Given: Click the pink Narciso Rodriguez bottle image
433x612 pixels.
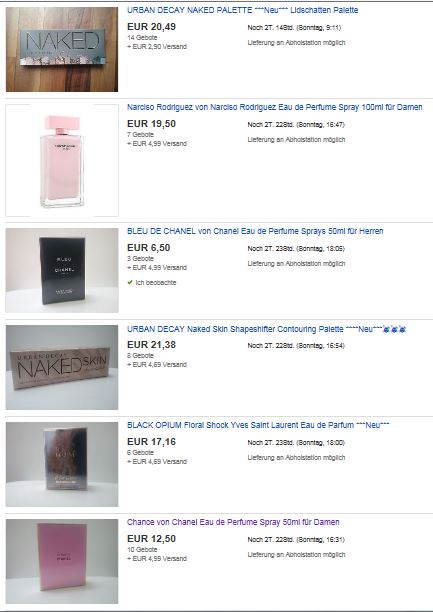Looking at the screenshot, I should point(62,160).
